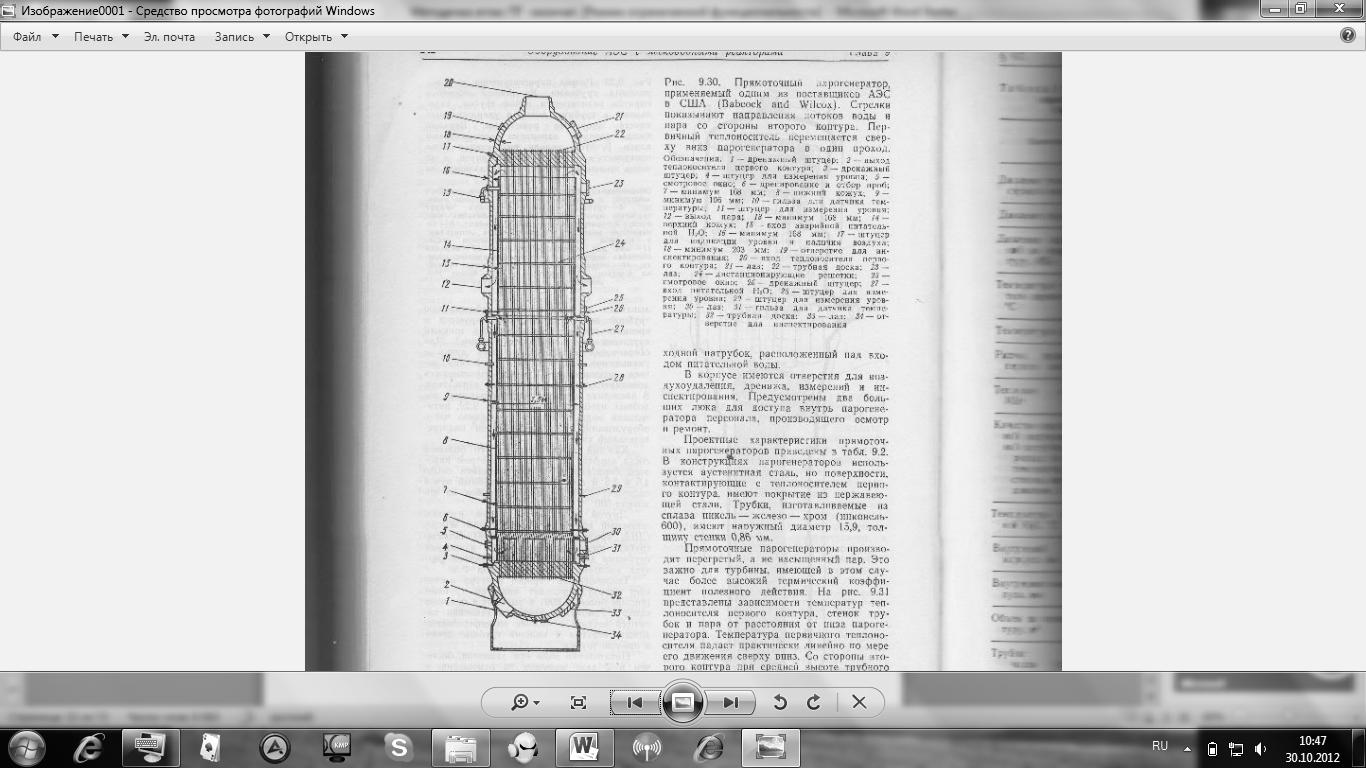Open the zoom magnifier control

click(x=524, y=702)
